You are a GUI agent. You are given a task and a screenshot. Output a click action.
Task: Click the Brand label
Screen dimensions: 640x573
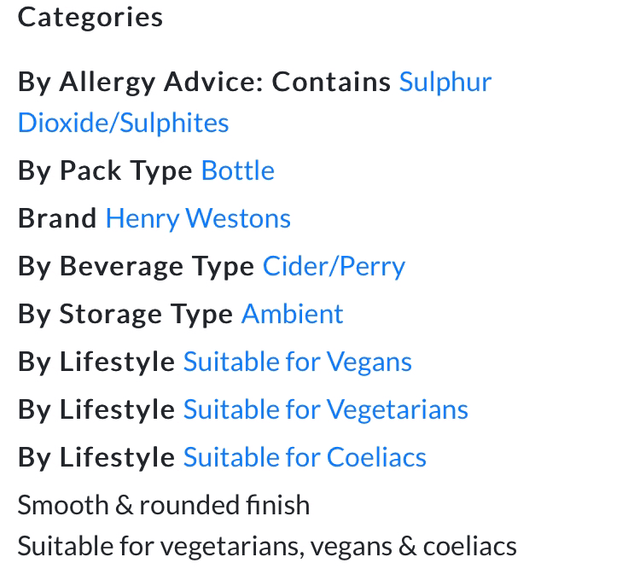click(57, 219)
